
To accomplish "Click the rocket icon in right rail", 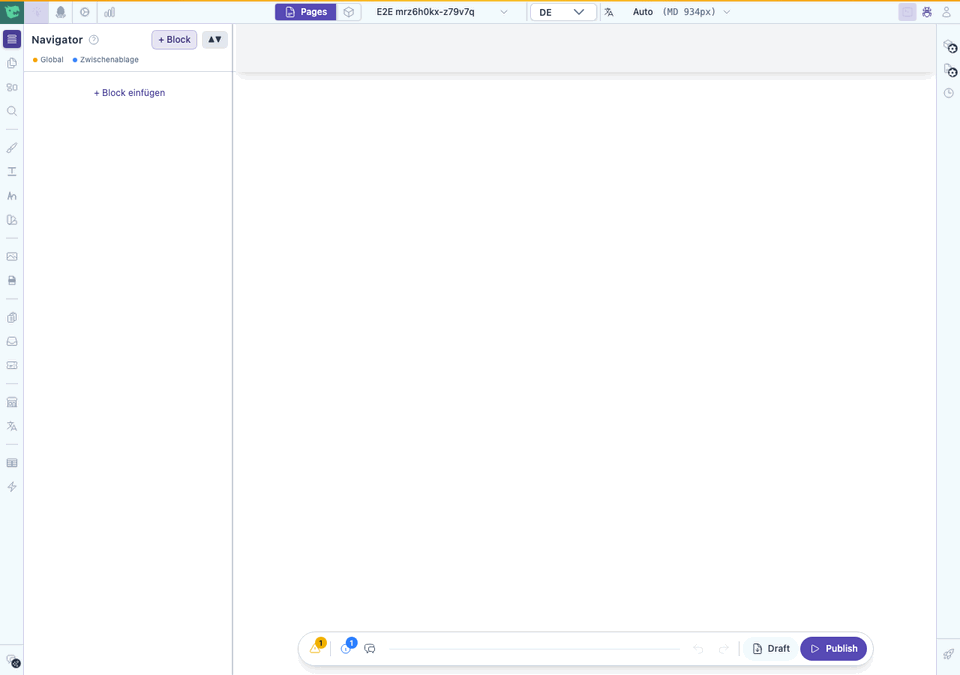I will click(948, 654).
